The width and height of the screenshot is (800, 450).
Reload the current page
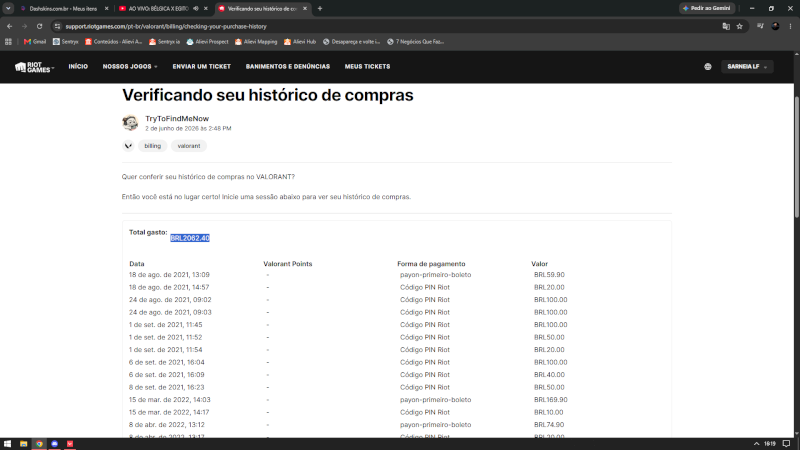coord(39,26)
